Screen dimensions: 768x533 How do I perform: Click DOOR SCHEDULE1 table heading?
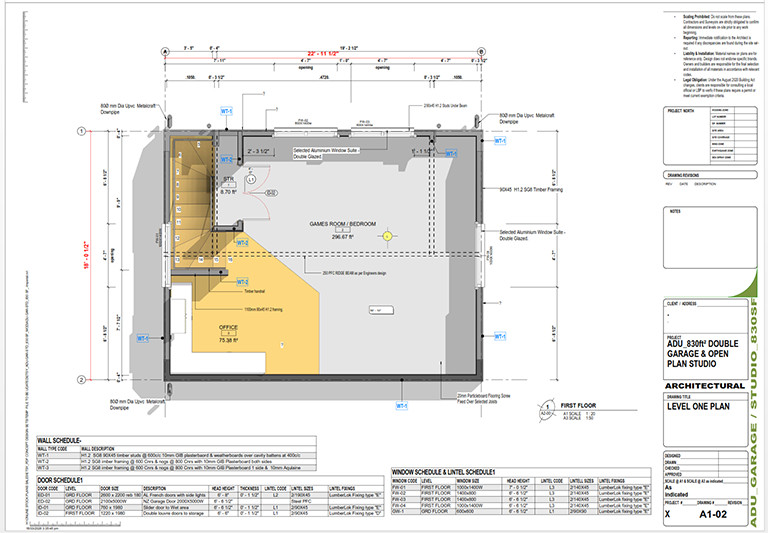coord(60,480)
